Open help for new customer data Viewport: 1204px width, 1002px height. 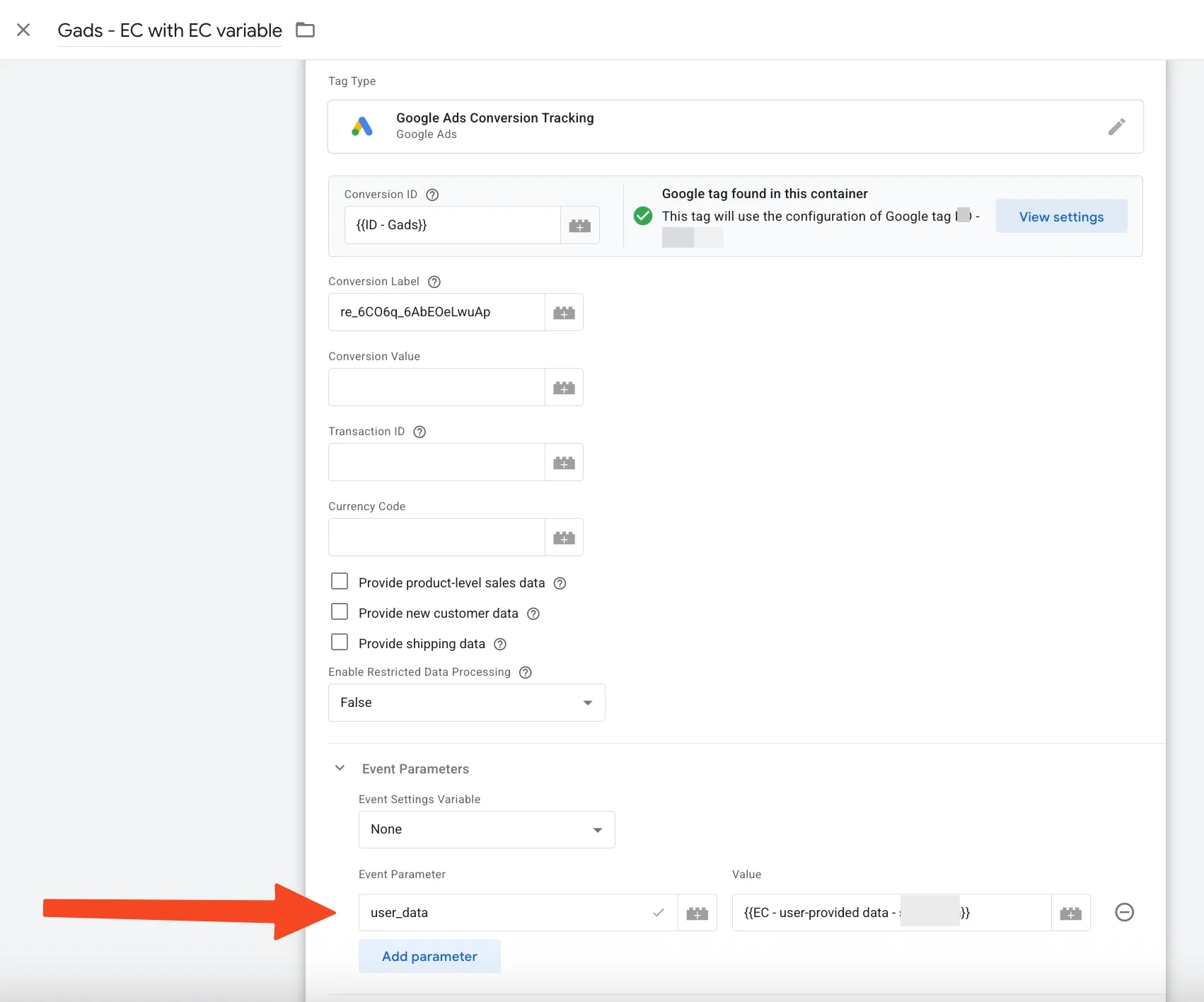(x=533, y=614)
